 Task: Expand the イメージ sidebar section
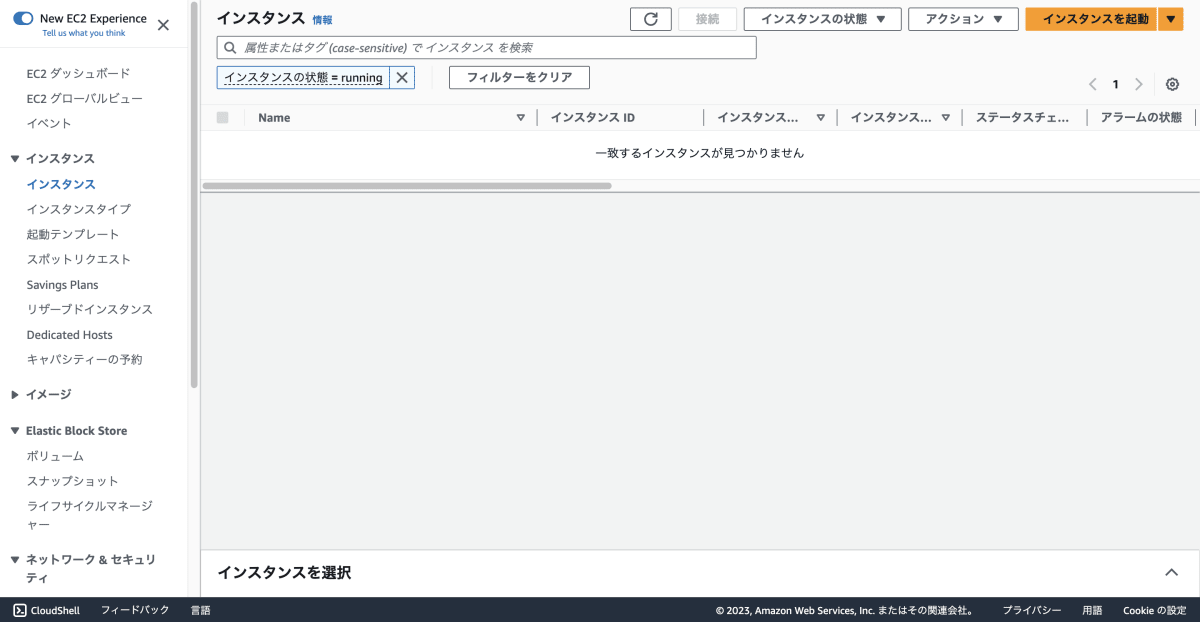click(x=15, y=395)
